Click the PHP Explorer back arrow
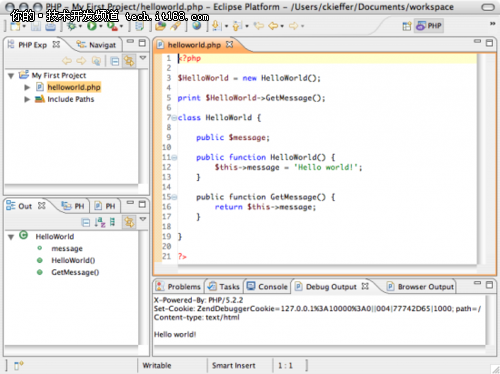This screenshot has width=500, height=374. point(67,61)
